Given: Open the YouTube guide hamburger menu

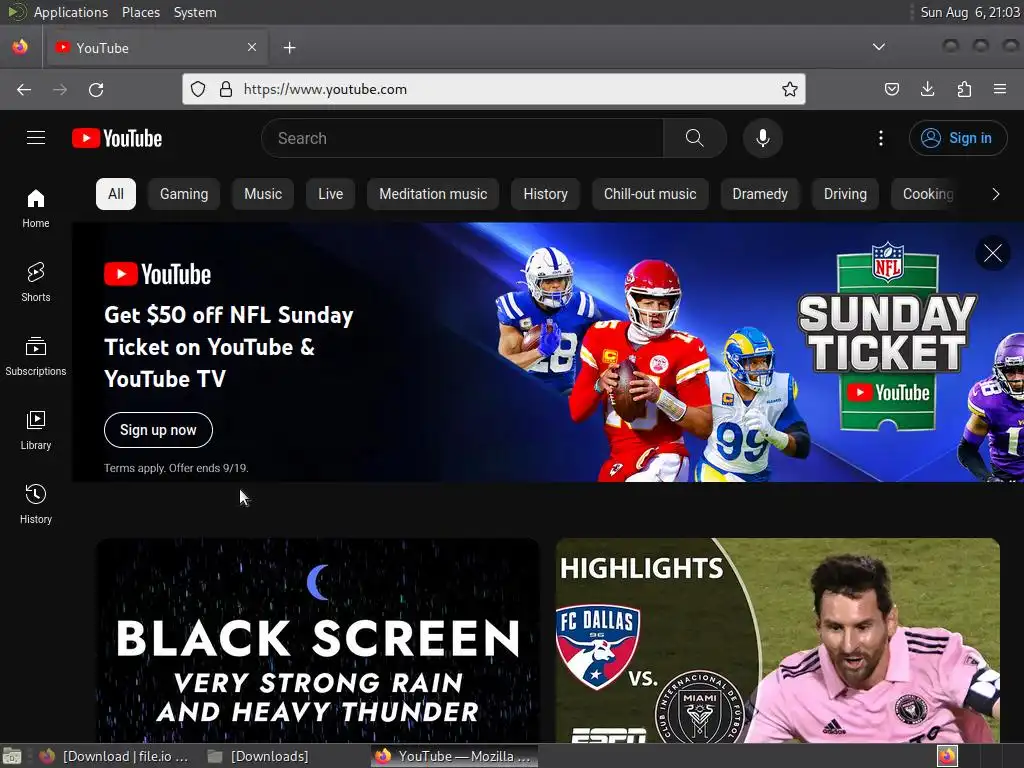Looking at the screenshot, I should point(36,138).
